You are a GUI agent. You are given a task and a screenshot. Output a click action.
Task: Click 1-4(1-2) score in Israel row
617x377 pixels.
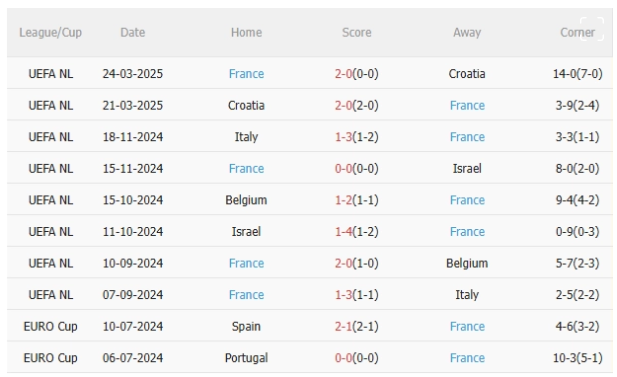click(357, 231)
